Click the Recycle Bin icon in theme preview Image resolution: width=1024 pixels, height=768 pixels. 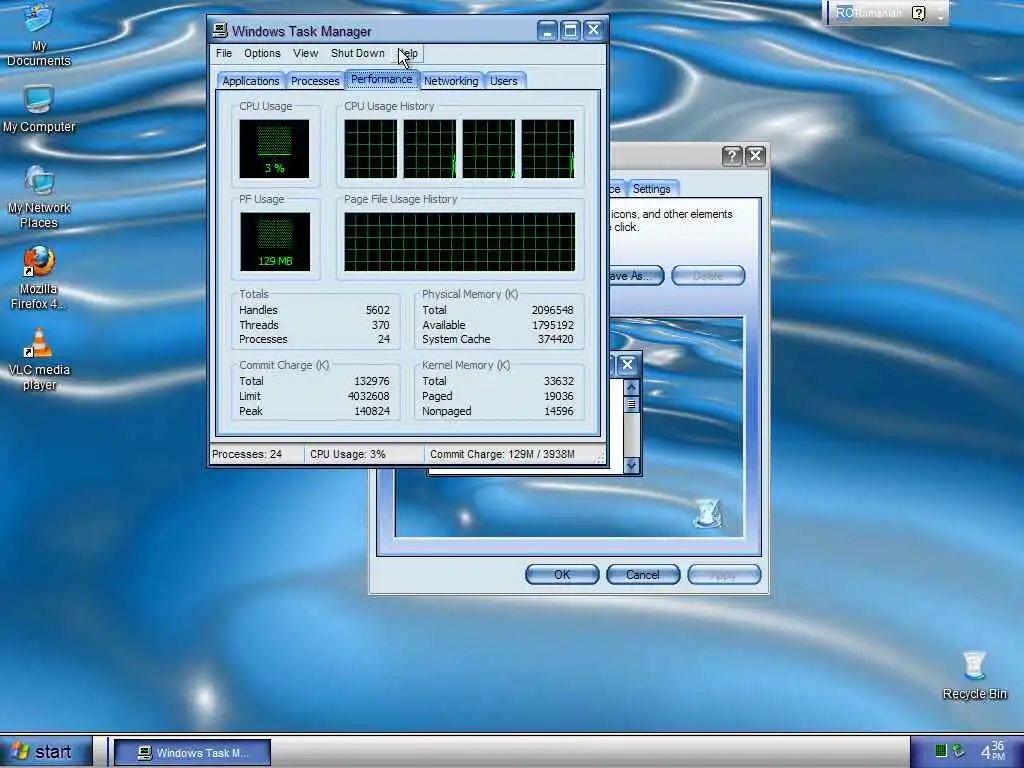tap(707, 513)
